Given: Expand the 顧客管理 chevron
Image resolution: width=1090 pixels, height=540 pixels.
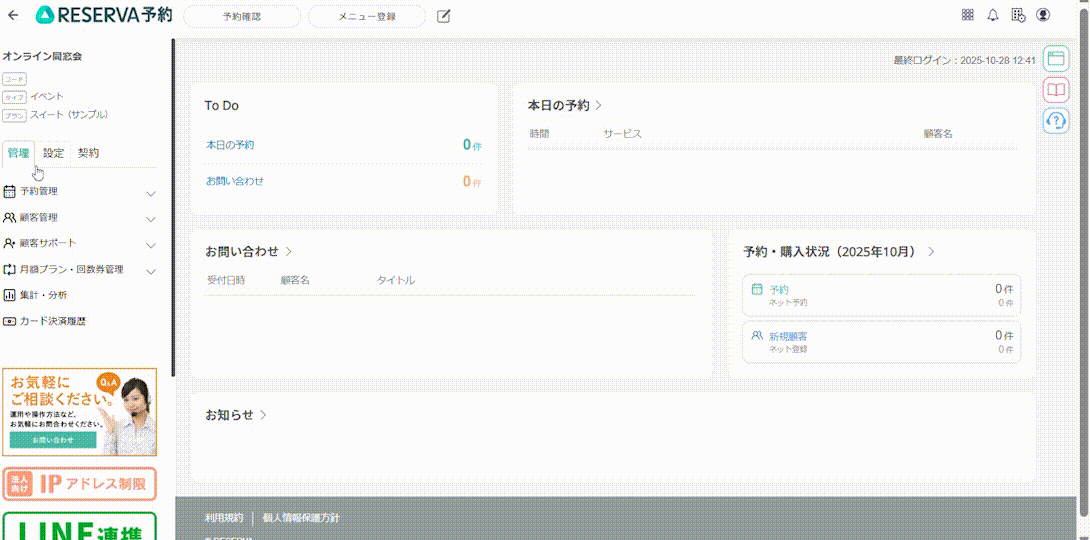Looking at the screenshot, I should coord(151,219).
